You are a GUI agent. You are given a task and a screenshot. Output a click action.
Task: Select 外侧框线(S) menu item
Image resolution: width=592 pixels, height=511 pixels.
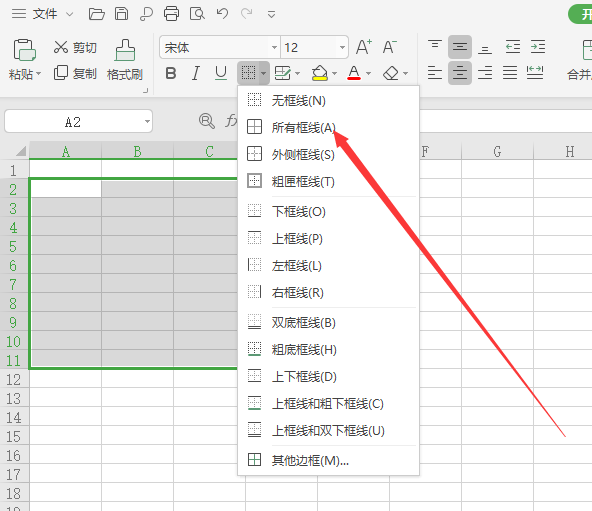(x=328, y=154)
